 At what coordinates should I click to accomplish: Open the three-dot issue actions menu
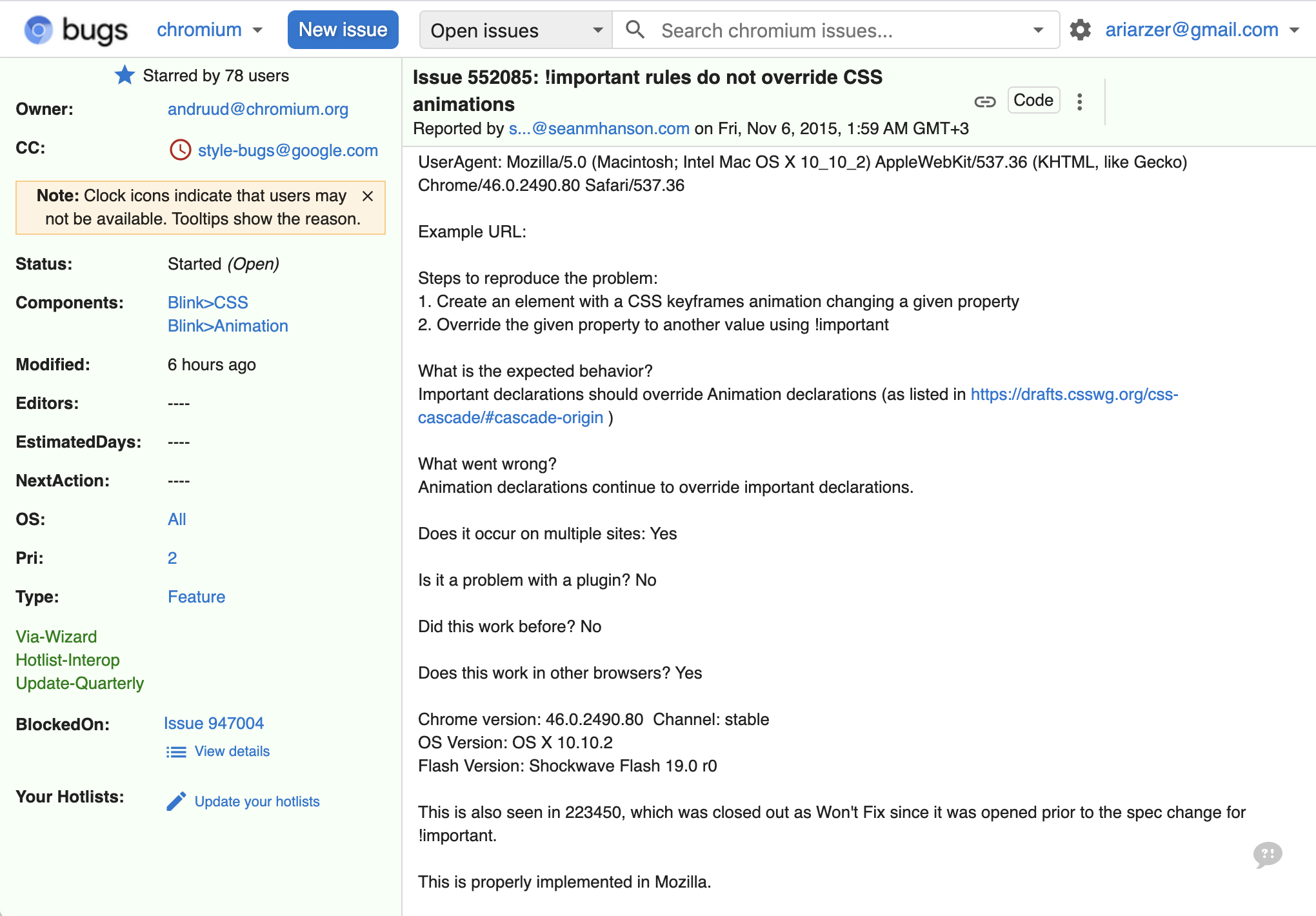click(1079, 101)
